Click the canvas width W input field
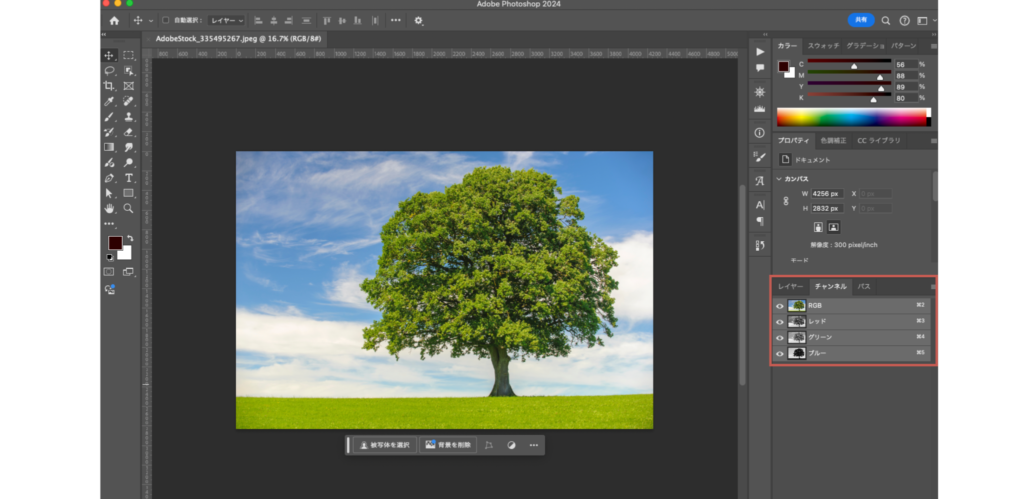Viewport: 1024px width, 499px height. tap(828, 193)
